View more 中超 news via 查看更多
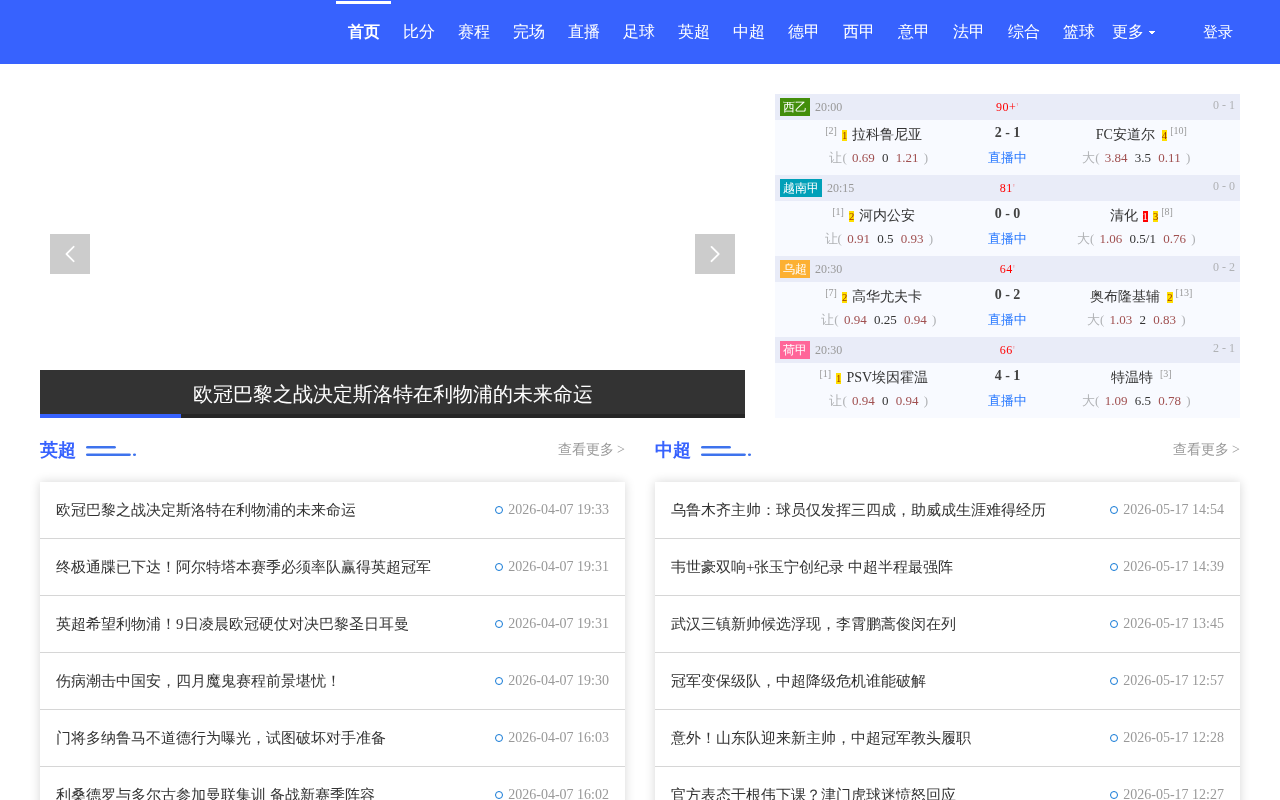The image size is (1280, 800). (x=1206, y=450)
